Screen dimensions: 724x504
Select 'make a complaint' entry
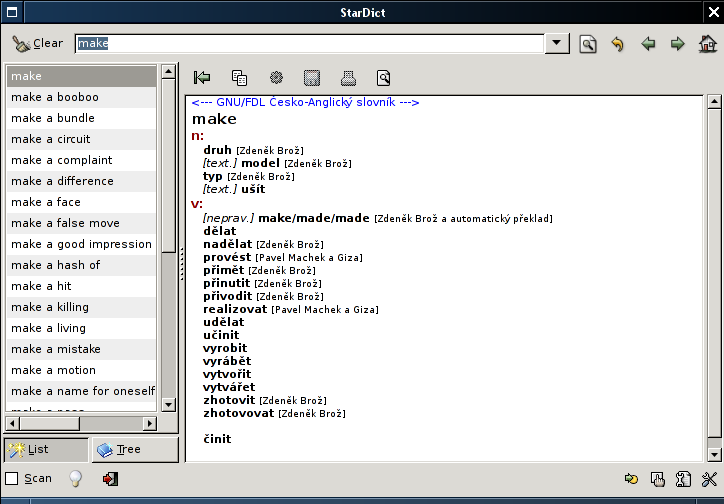82,160
